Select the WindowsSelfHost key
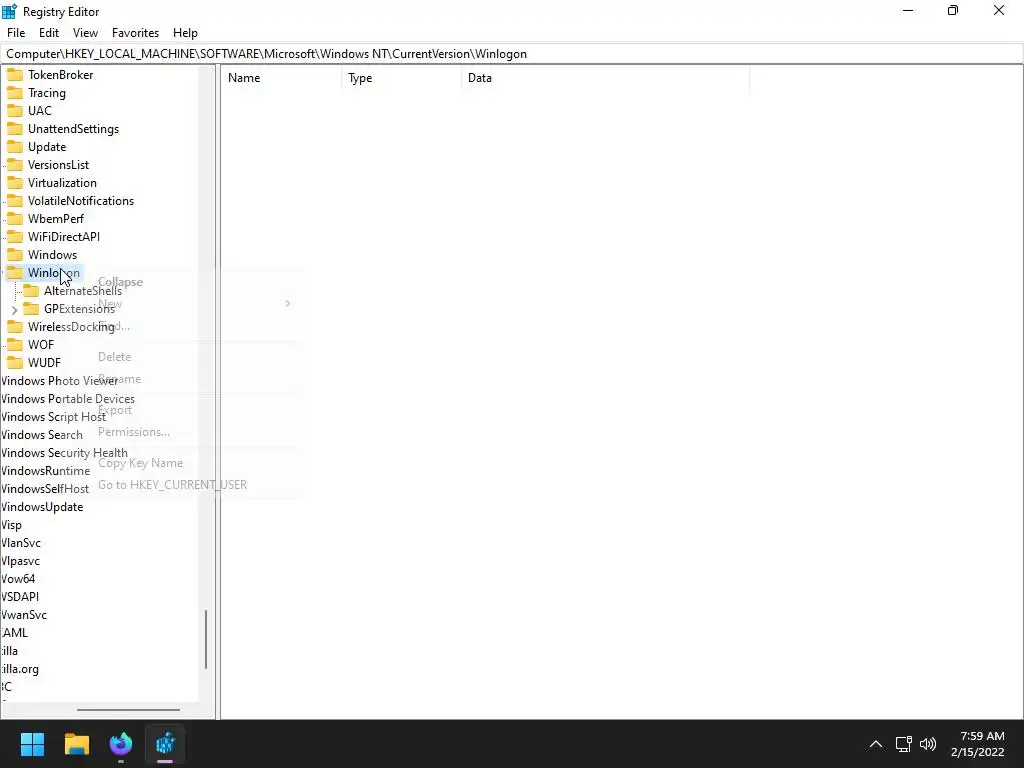 click(44, 488)
